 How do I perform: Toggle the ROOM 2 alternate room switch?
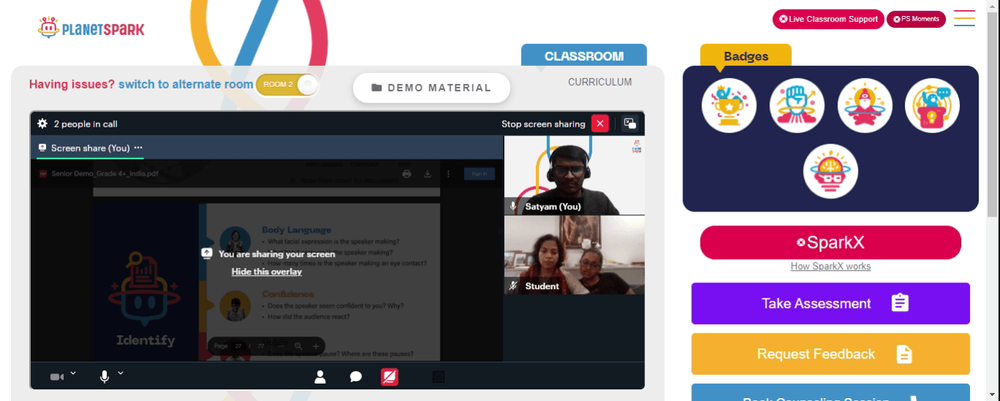[287, 85]
